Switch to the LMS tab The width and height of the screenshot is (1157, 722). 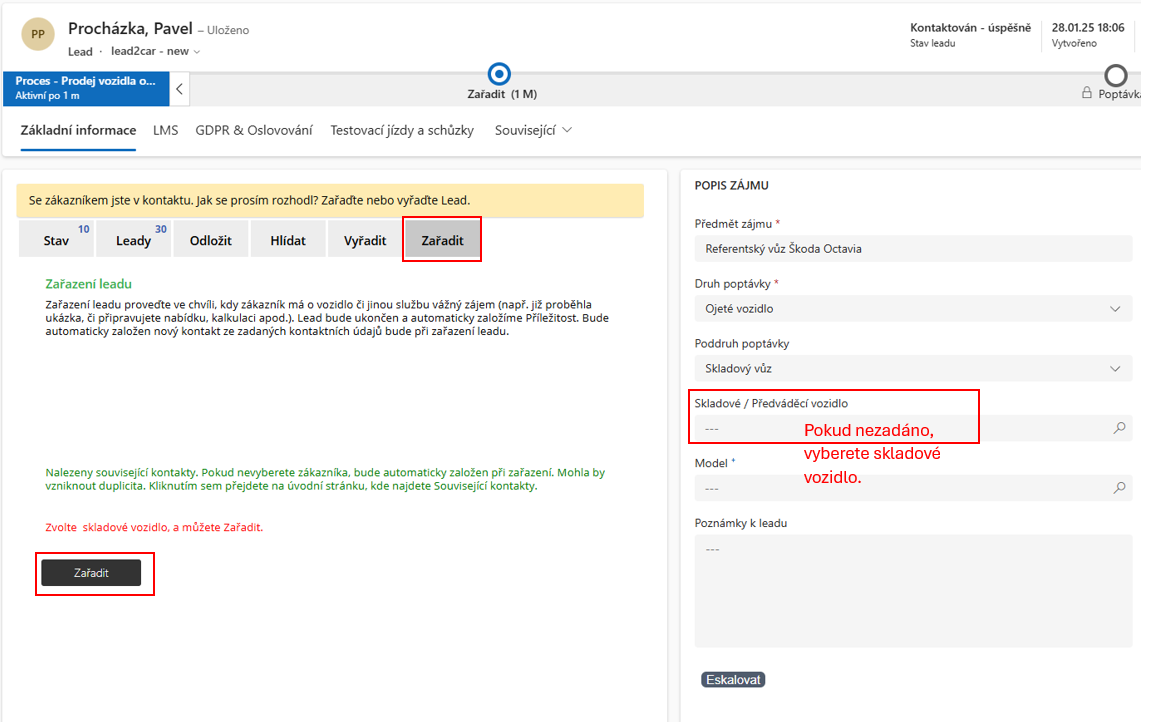tap(166, 130)
